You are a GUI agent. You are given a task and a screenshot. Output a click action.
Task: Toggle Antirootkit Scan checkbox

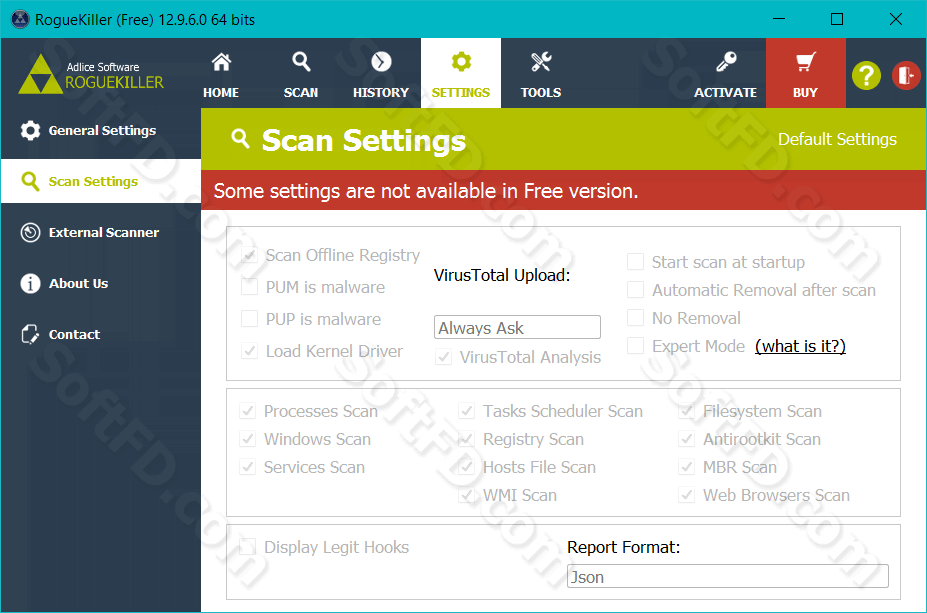pos(686,439)
